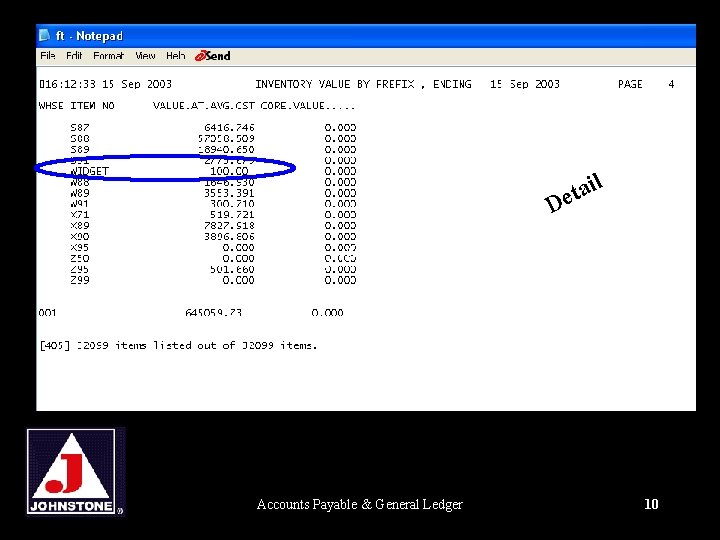The width and height of the screenshot is (720, 540).
Task: Select the WIDGET item row text
Action: point(90,171)
